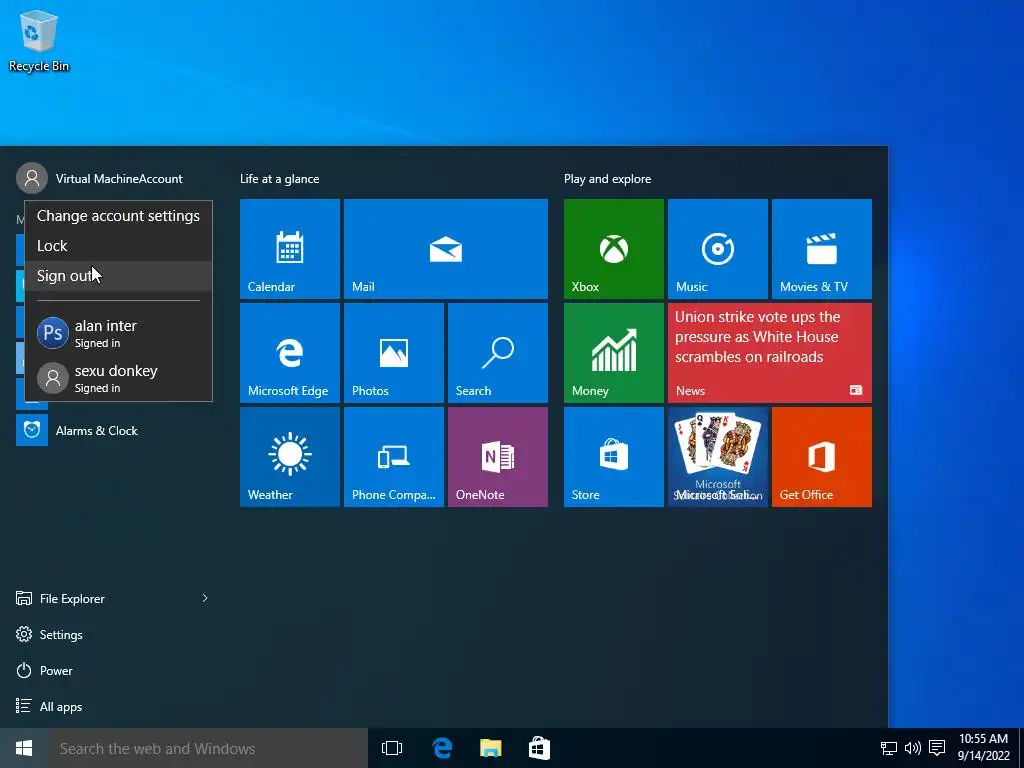Launch the OneNote tile
1024x768 pixels.
pos(498,456)
